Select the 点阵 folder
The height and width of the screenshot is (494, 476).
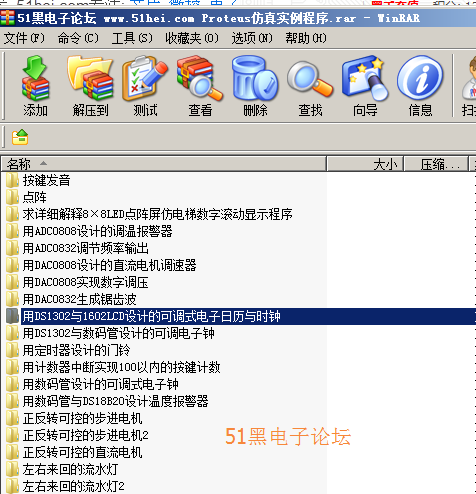pos(34,197)
